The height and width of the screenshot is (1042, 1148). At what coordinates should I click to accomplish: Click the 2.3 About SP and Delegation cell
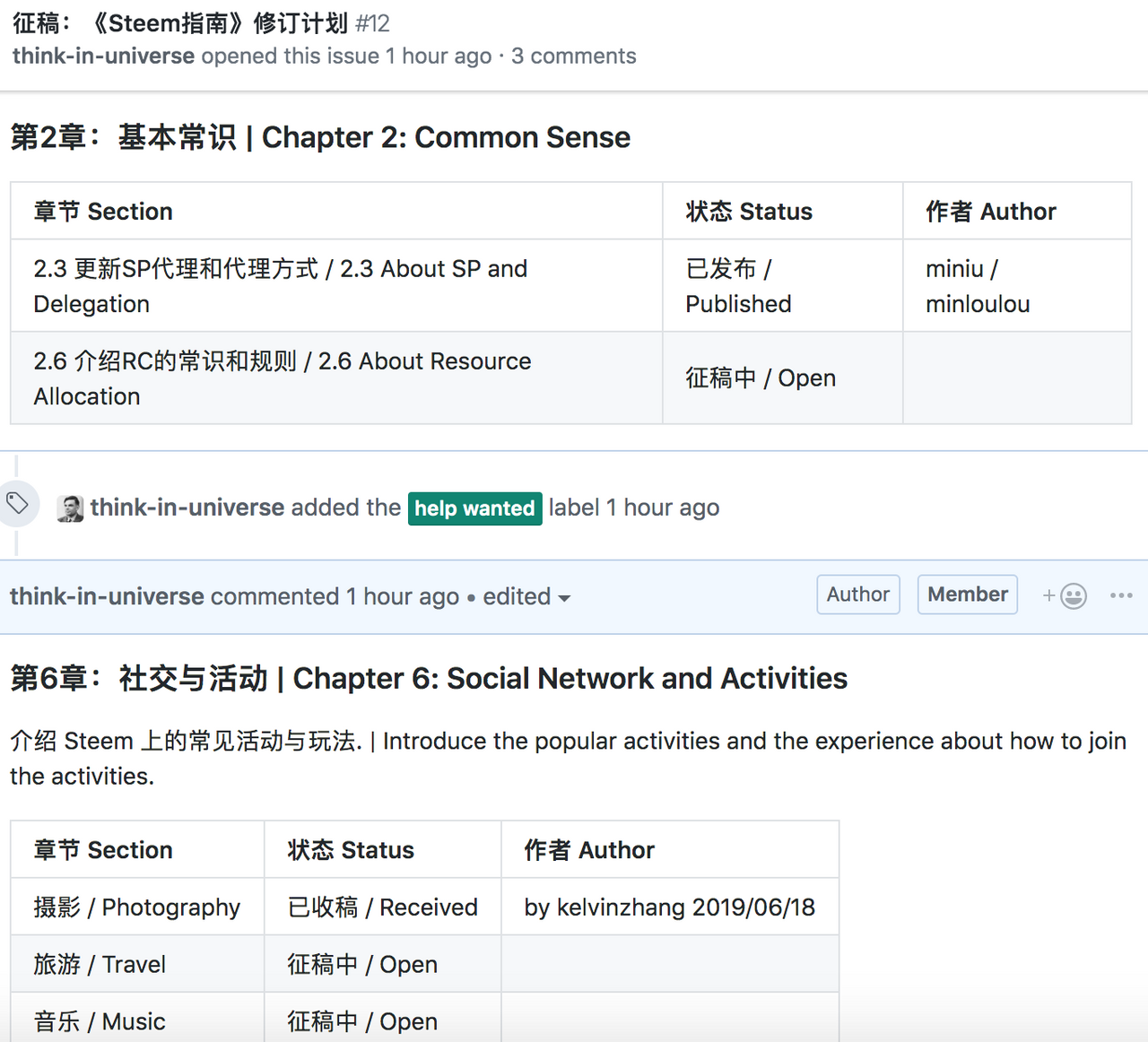click(x=280, y=286)
